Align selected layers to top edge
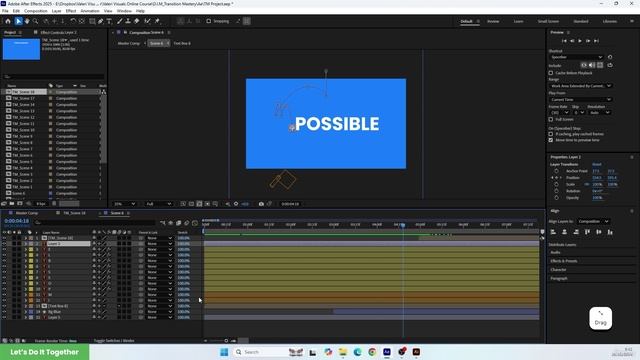The height and width of the screenshot is (360, 640). (587, 232)
